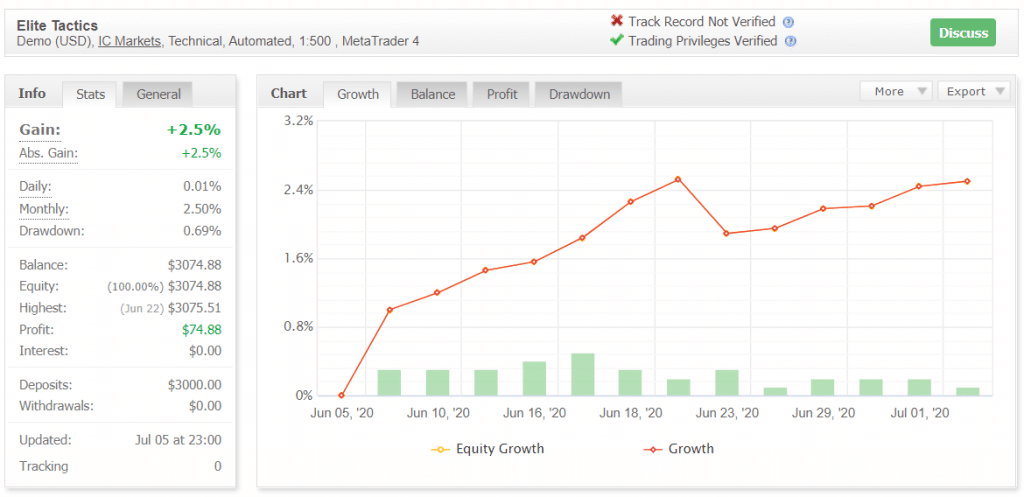Switch to the Drawdown chart tab

pyautogui.click(x=579, y=94)
